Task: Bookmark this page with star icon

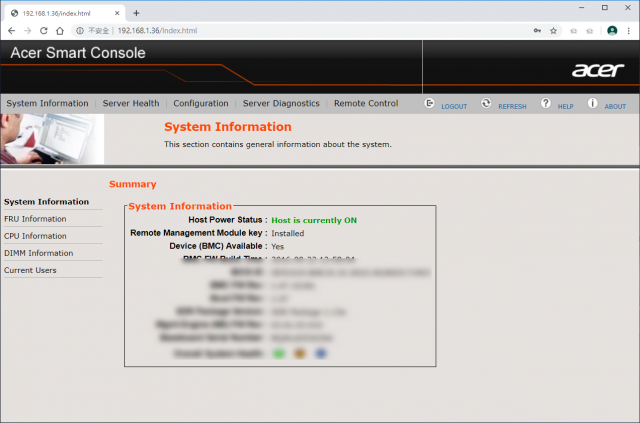Action: (553, 31)
